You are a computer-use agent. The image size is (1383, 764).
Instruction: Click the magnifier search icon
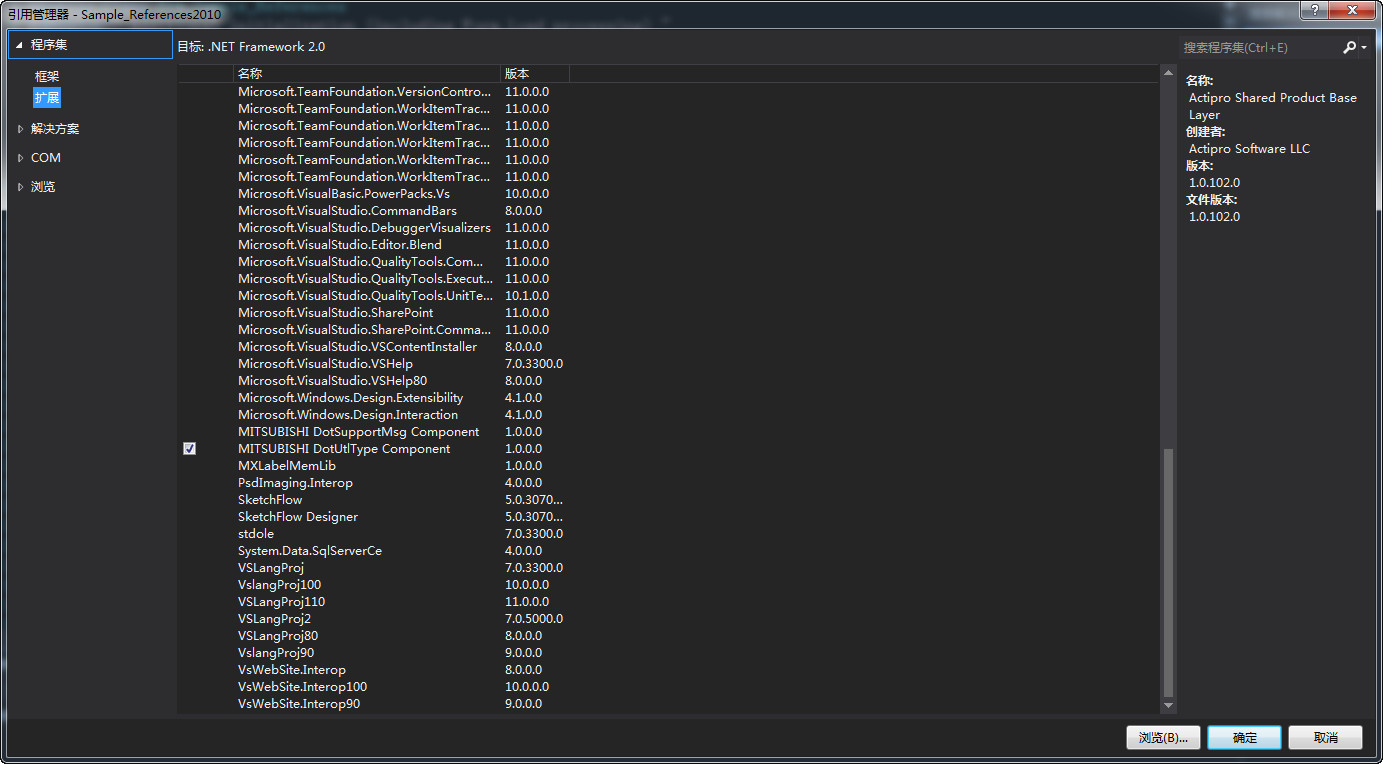1349,47
